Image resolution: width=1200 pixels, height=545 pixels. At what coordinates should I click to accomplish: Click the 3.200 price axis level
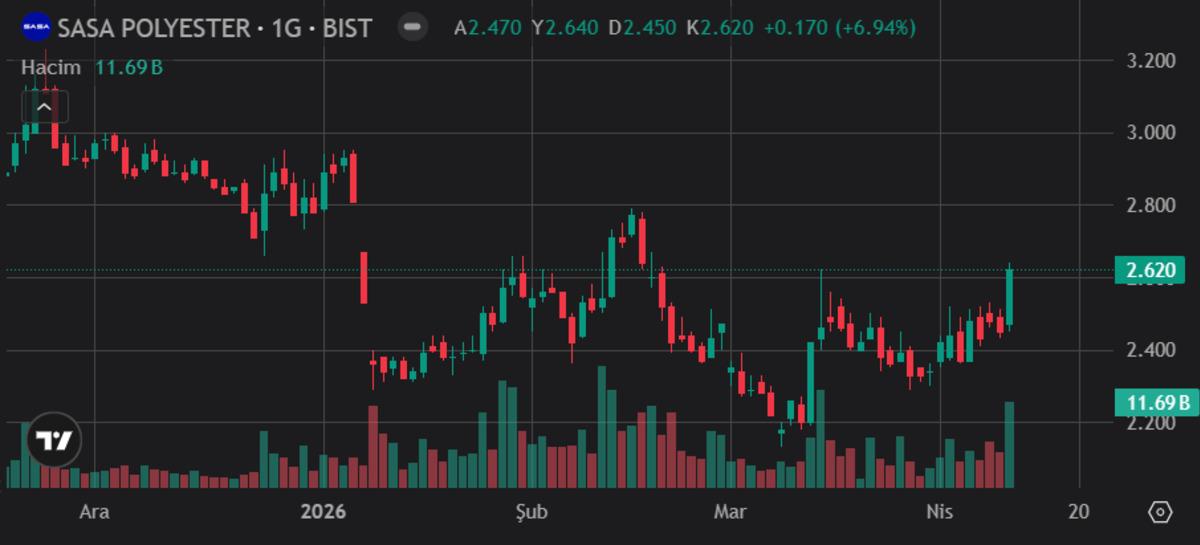click(x=1149, y=61)
